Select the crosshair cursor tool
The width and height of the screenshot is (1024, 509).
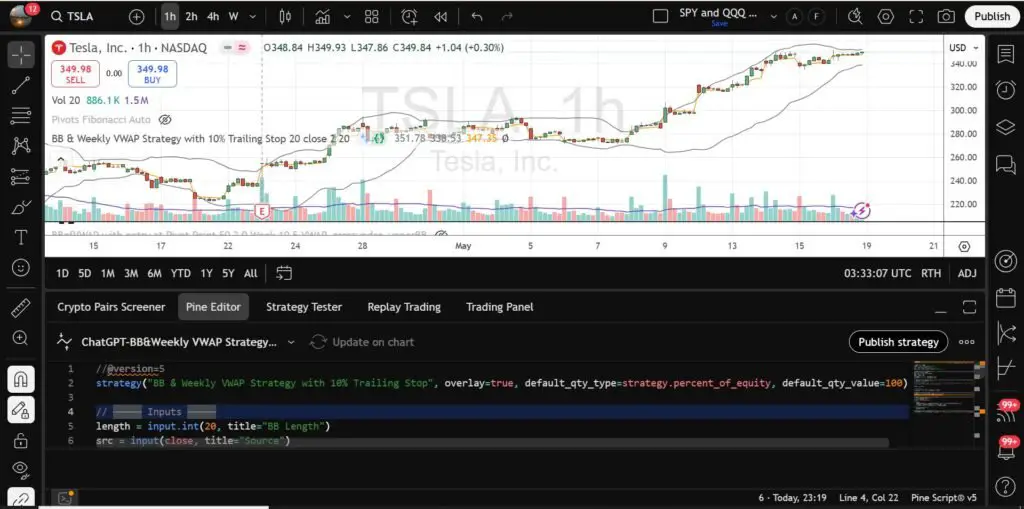pyautogui.click(x=21, y=55)
